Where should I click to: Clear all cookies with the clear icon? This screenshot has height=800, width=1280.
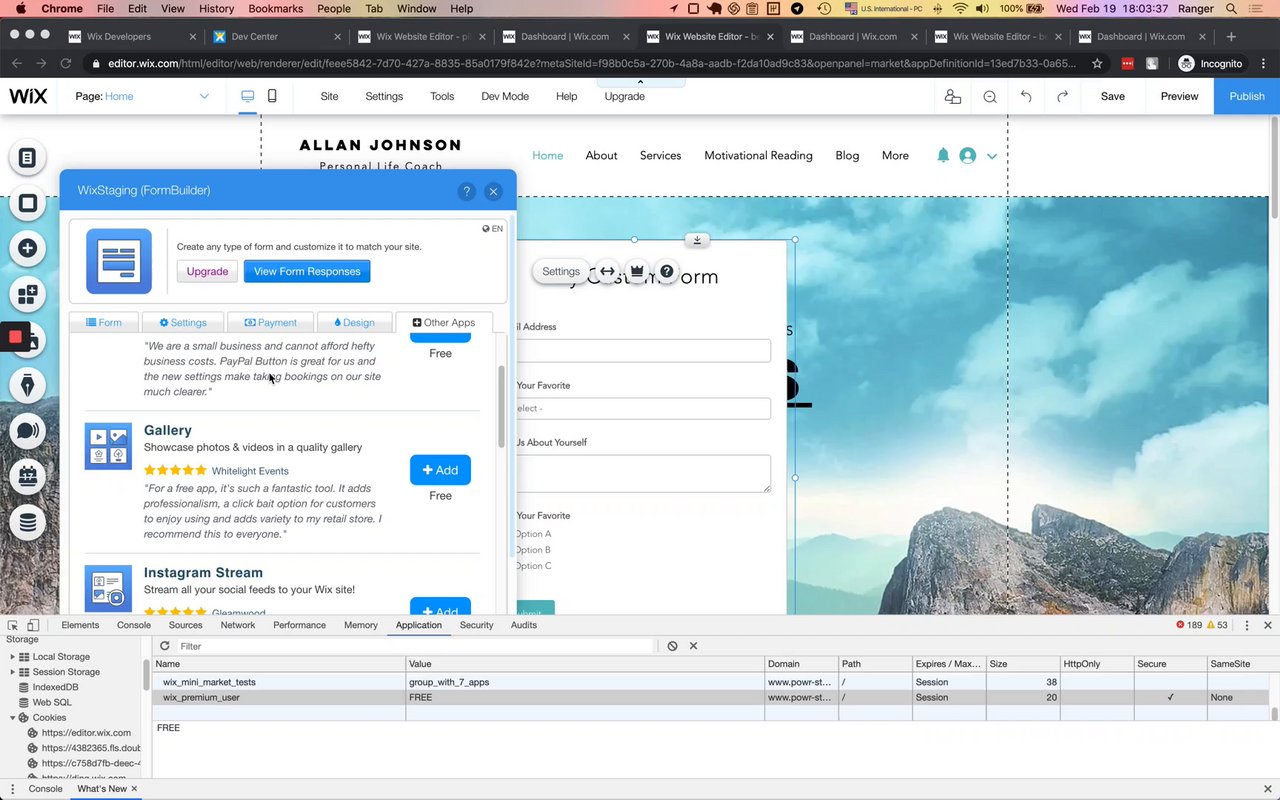coord(673,646)
